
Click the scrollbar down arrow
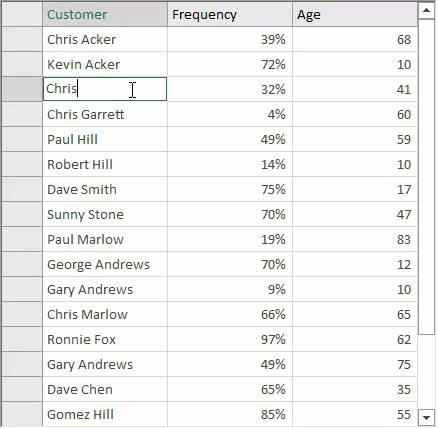click(x=426, y=417)
